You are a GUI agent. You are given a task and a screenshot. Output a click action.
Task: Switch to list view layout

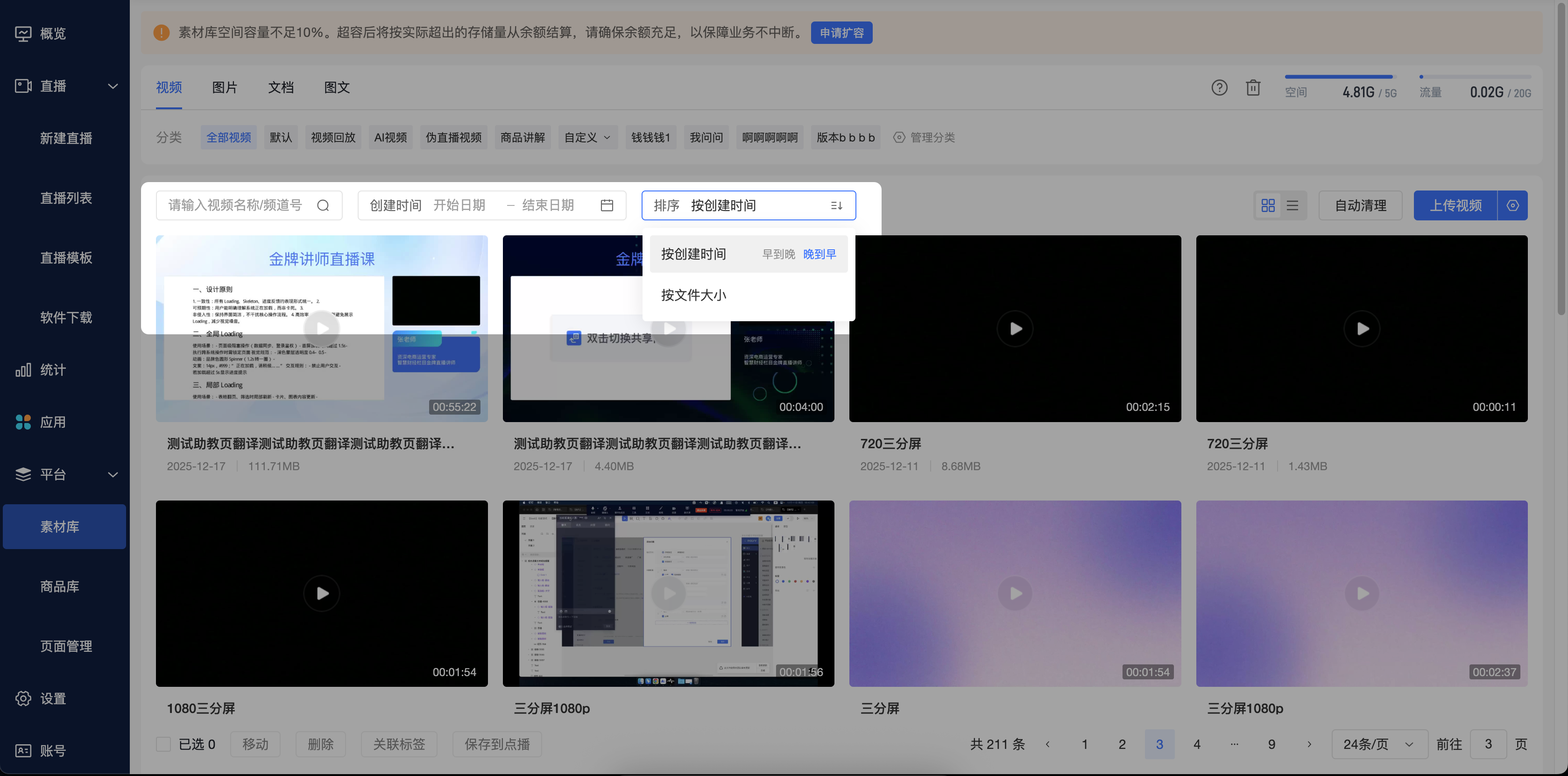[1292, 206]
